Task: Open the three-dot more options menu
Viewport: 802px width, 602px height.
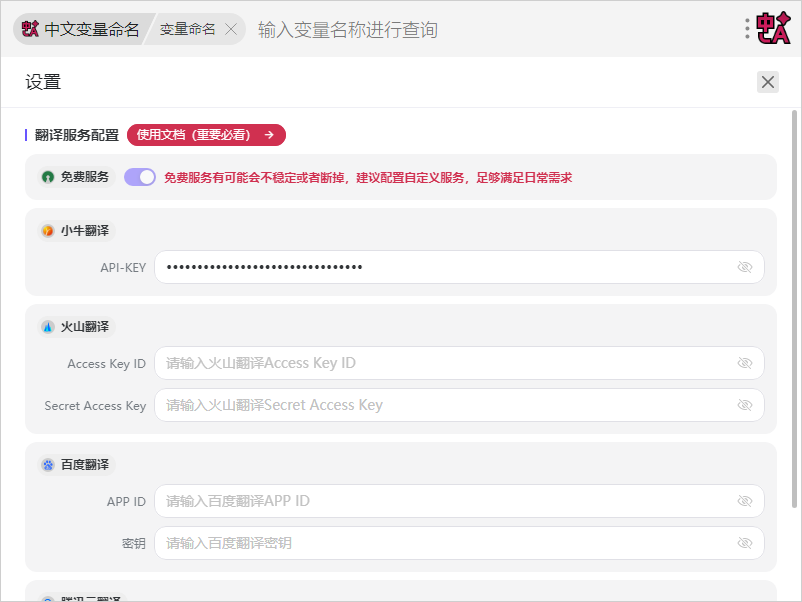Action: point(747,29)
